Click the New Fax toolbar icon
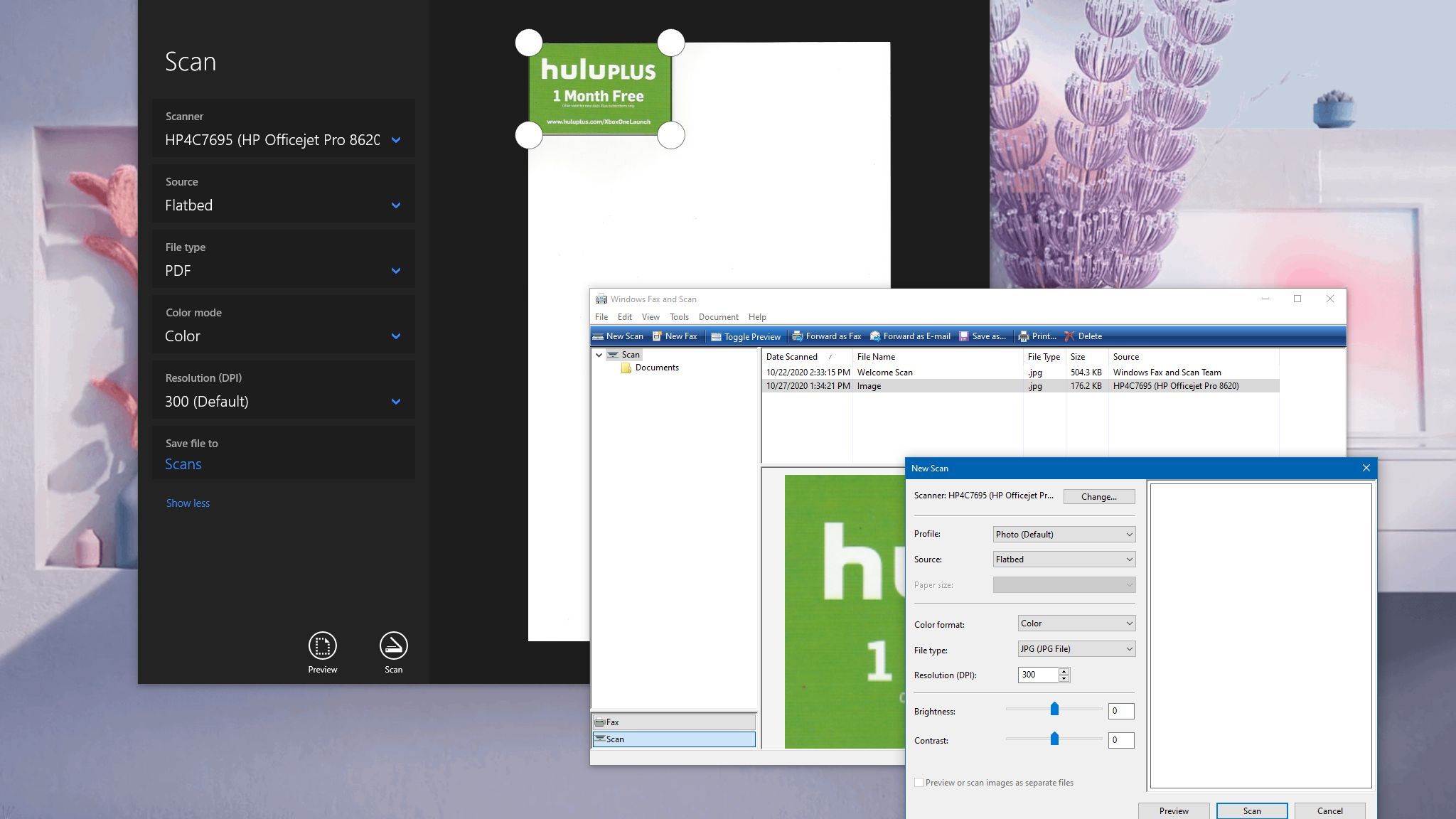This screenshot has height=819, width=1456. [658, 336]
